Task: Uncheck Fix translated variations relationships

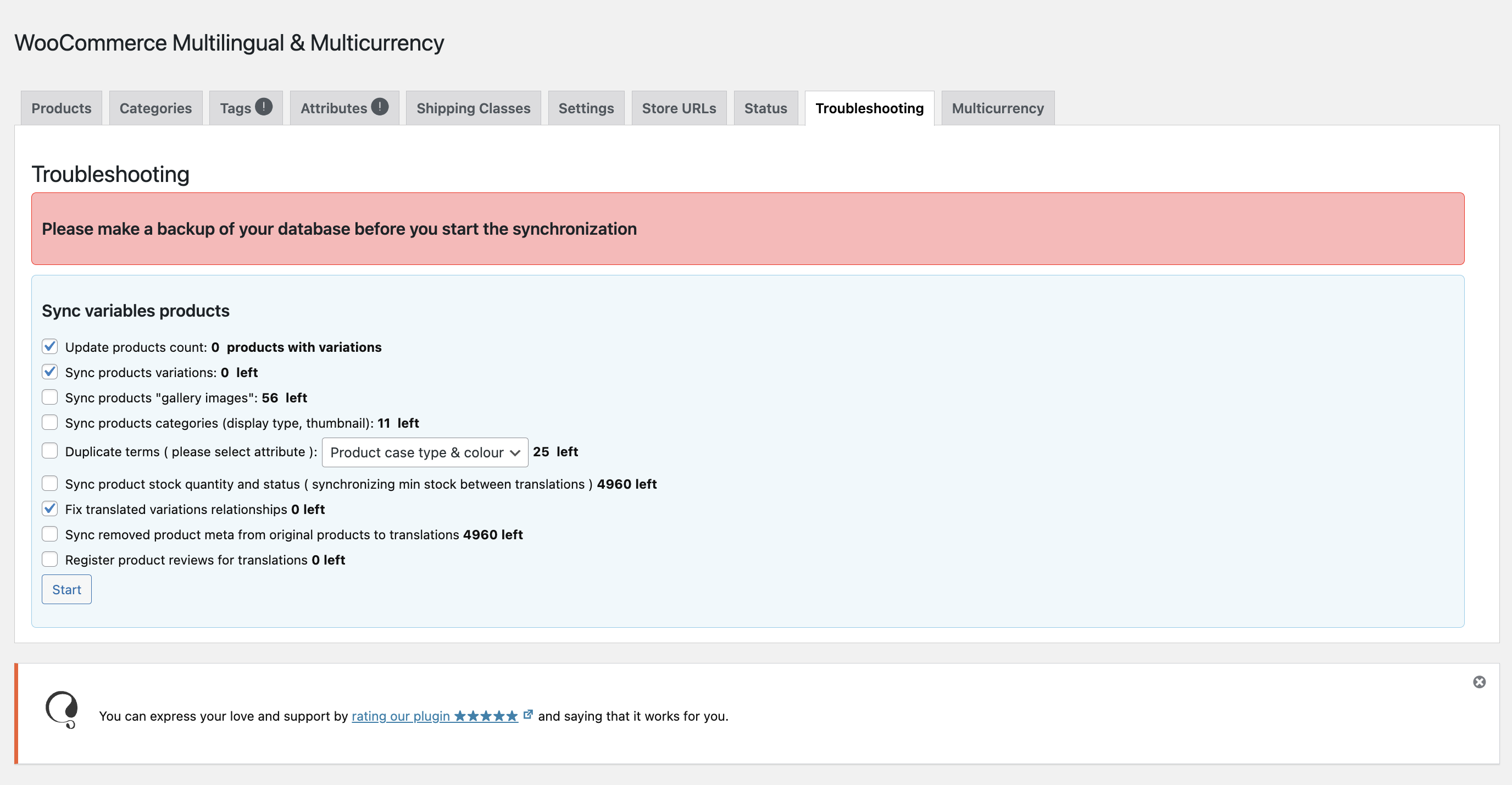Action: pos(50,508)
